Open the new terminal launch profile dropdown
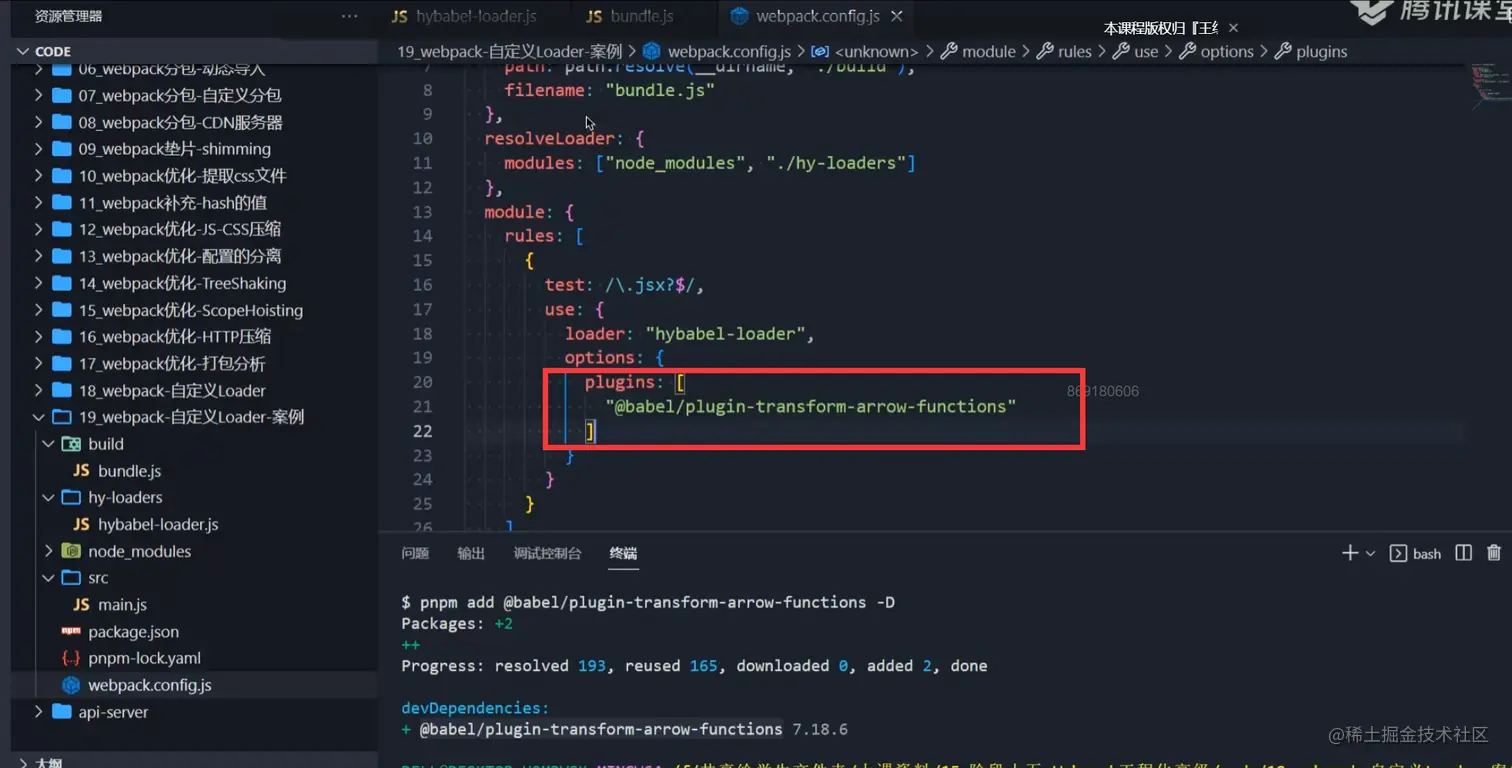The image size is (1512, 768). click(1371, 553)
